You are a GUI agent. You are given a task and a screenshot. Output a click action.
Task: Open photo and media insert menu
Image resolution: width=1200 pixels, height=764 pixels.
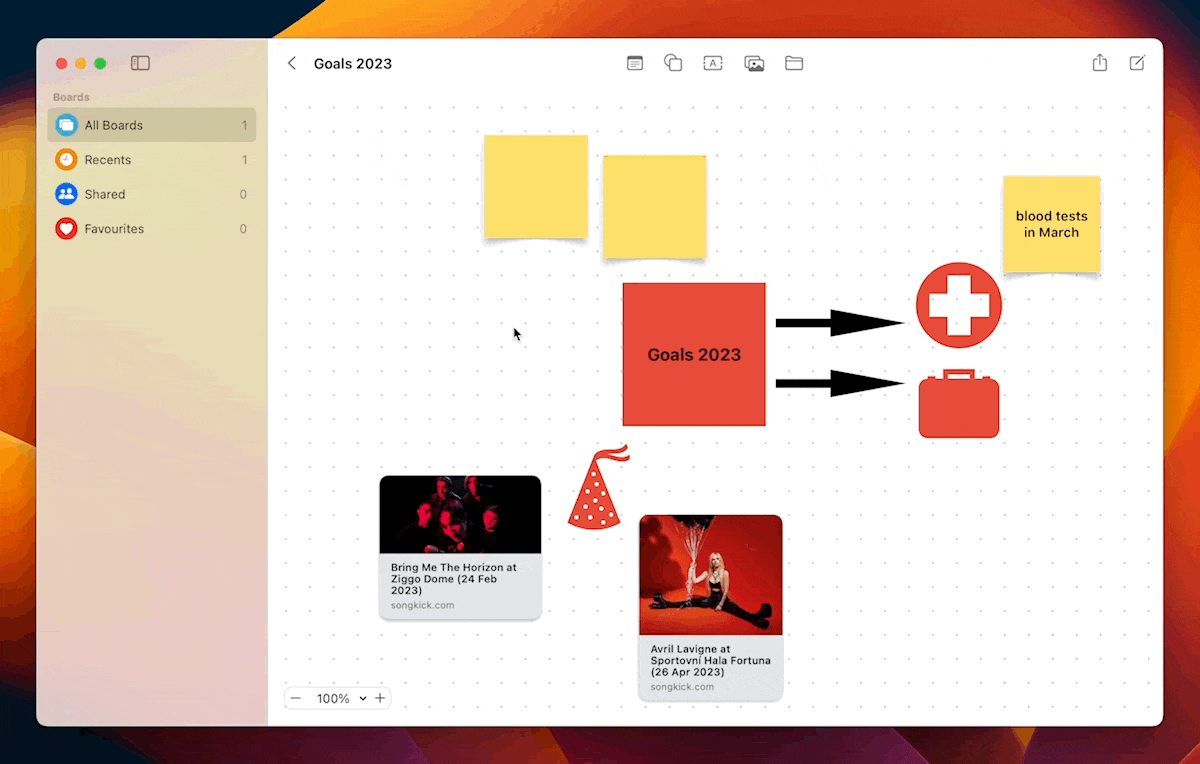pyautogui.click(x=754, y=63)
